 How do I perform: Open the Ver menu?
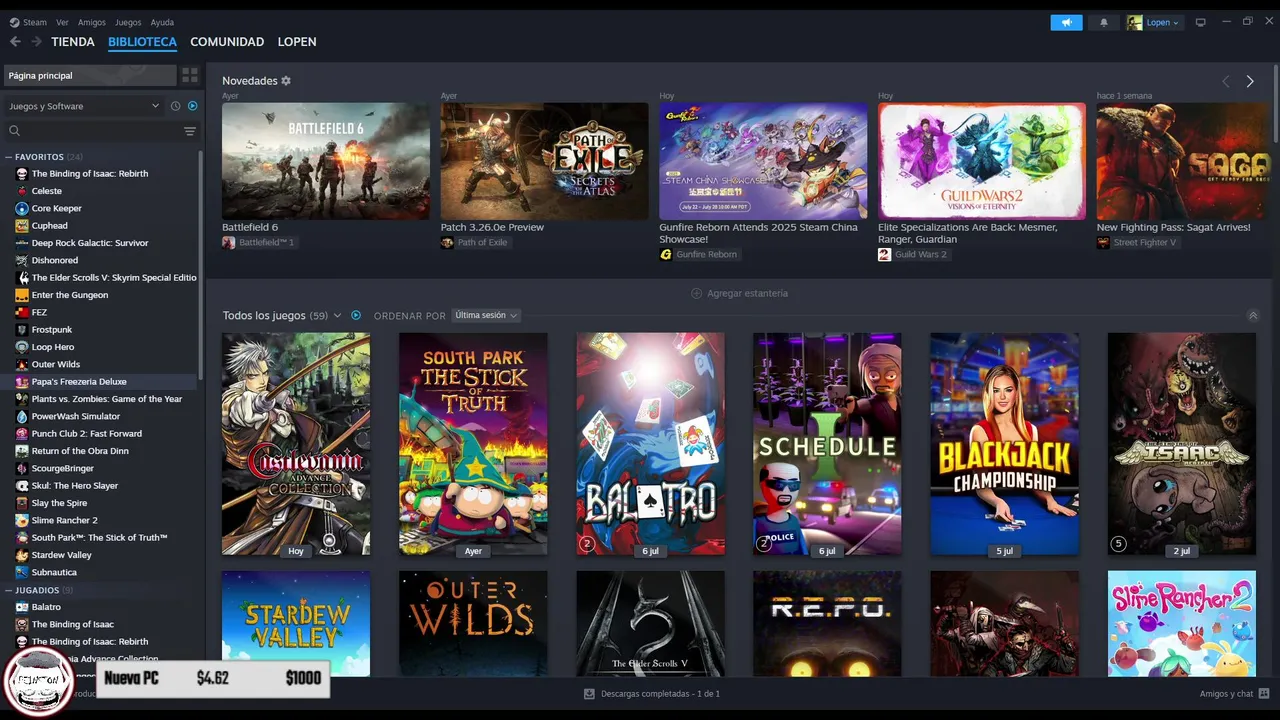click(x=63, y=22)
